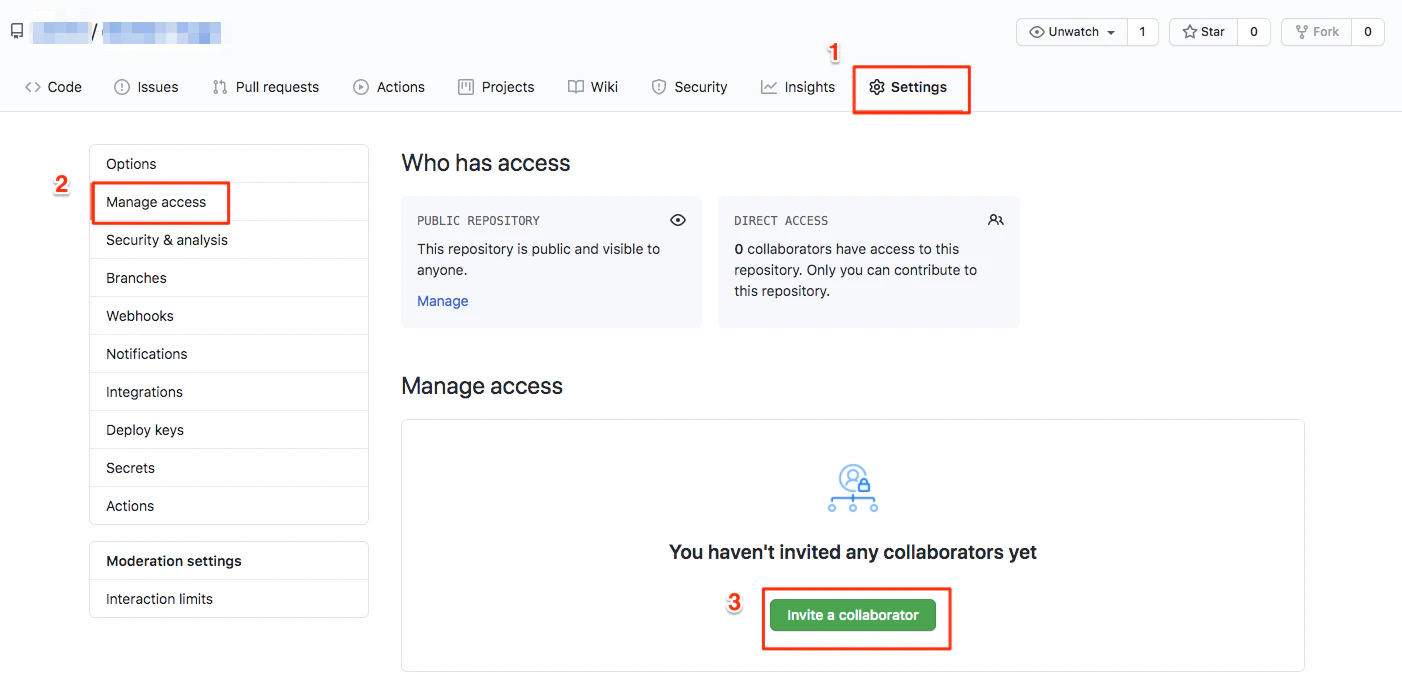Open the Pull requests tab
1402x700 pixels.
[266, 87]
